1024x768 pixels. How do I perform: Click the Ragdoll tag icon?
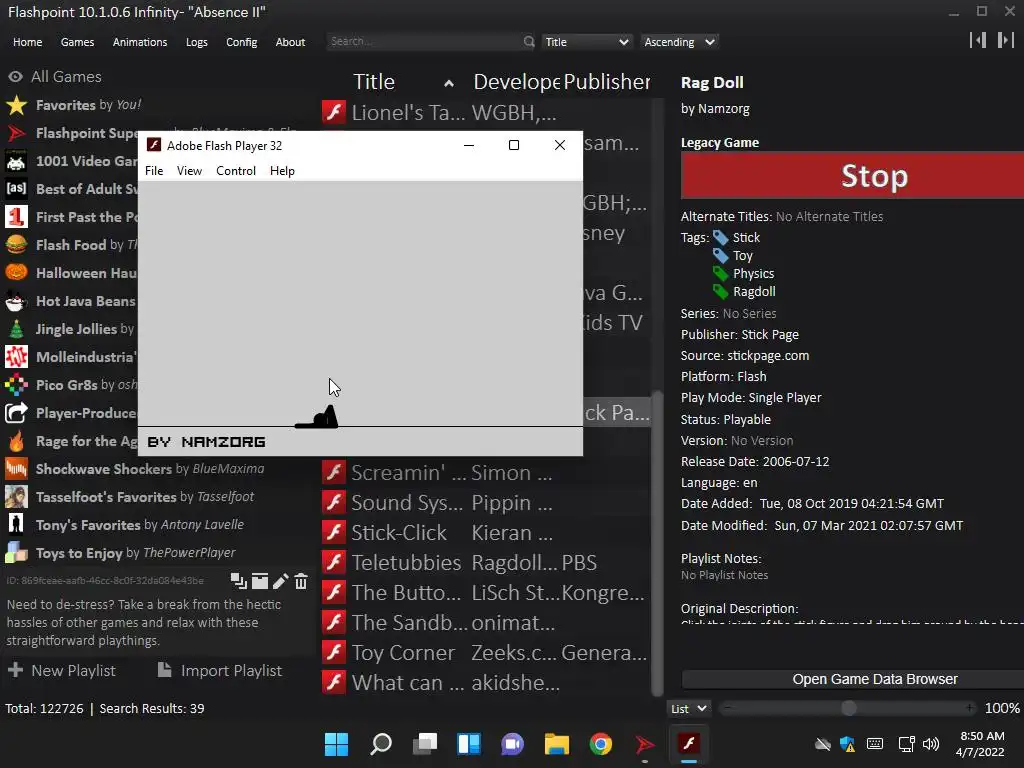pyautogui.click(x=720, y=291)
